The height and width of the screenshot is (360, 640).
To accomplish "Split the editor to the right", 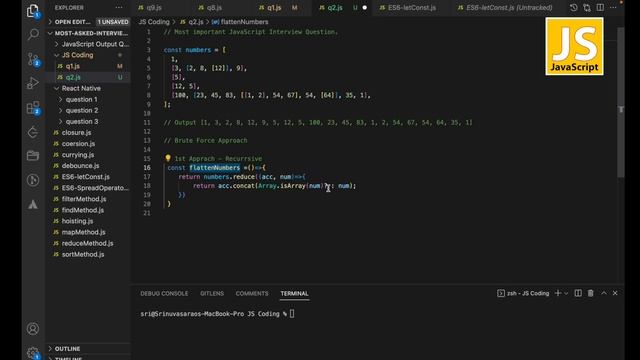I will coord(600,7).
